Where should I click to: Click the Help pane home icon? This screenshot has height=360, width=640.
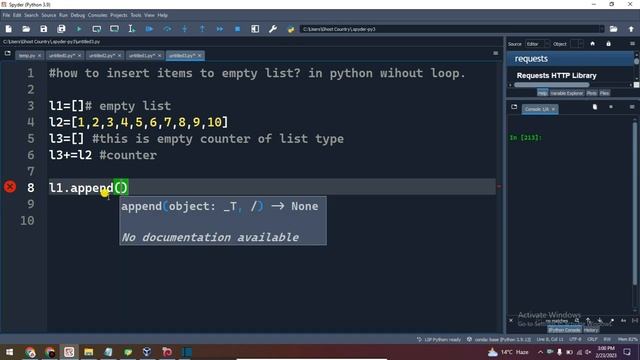[593, 44]
